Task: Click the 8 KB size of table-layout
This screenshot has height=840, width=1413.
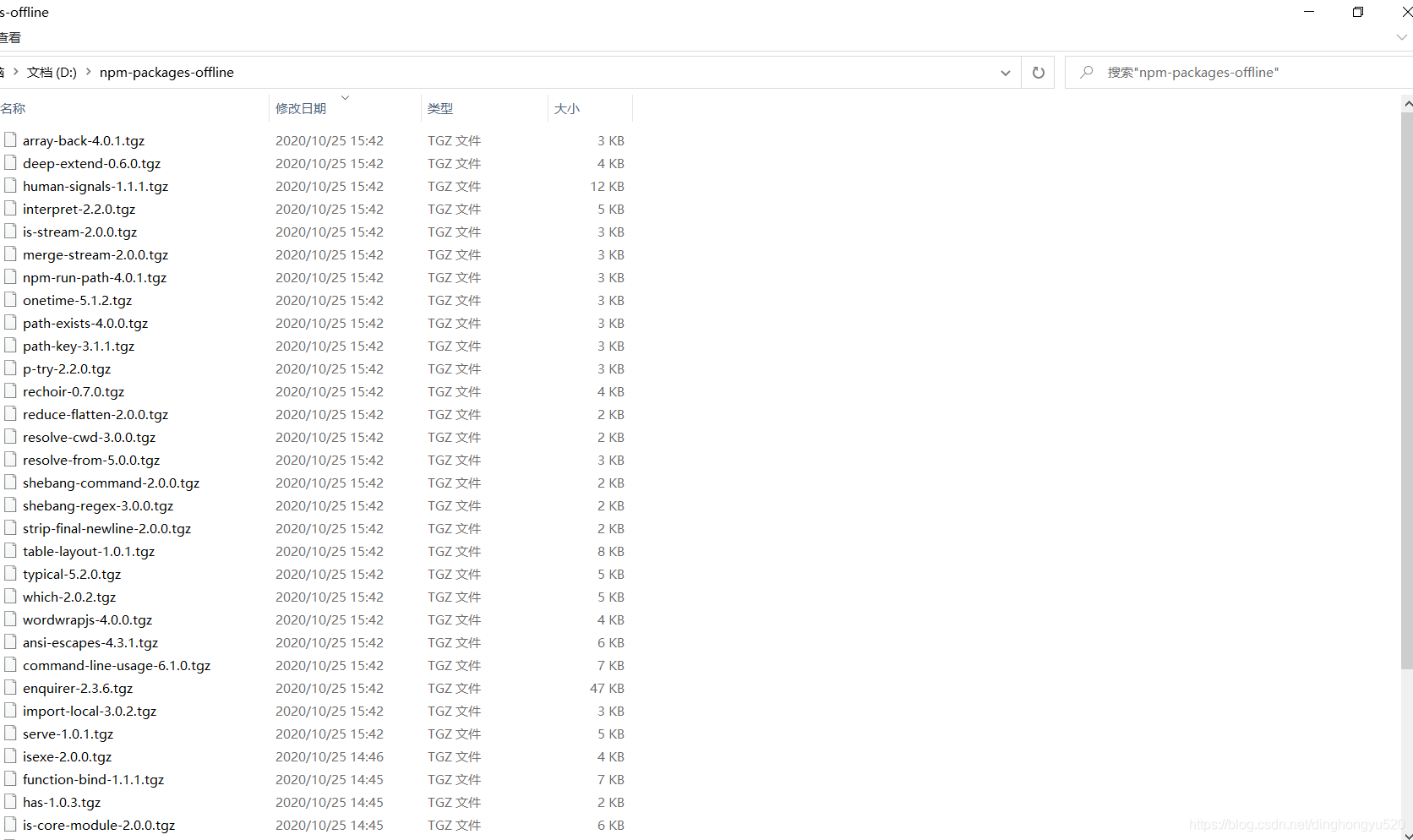Action: pyautogui.click(x=611, y=552)
